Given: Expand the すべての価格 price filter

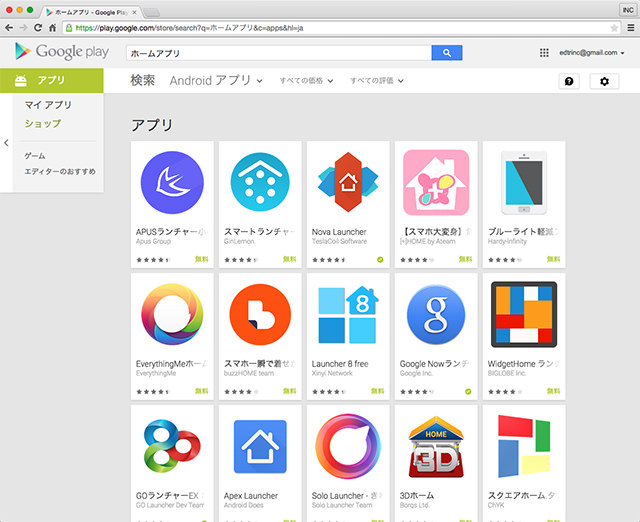Looking at the screenshot, I should click(306, 81).
